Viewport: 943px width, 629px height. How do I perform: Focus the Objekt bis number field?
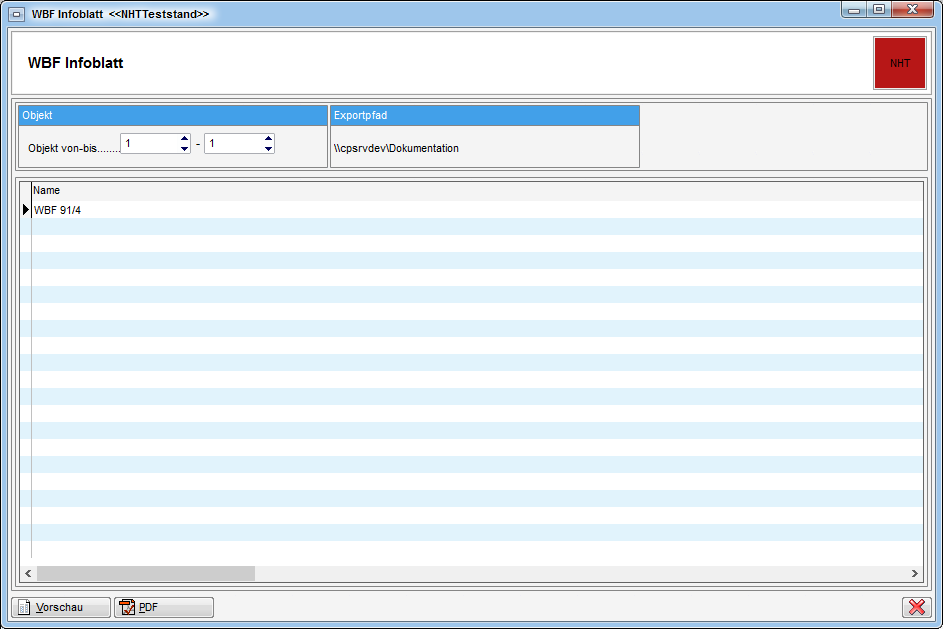[234, 144]
